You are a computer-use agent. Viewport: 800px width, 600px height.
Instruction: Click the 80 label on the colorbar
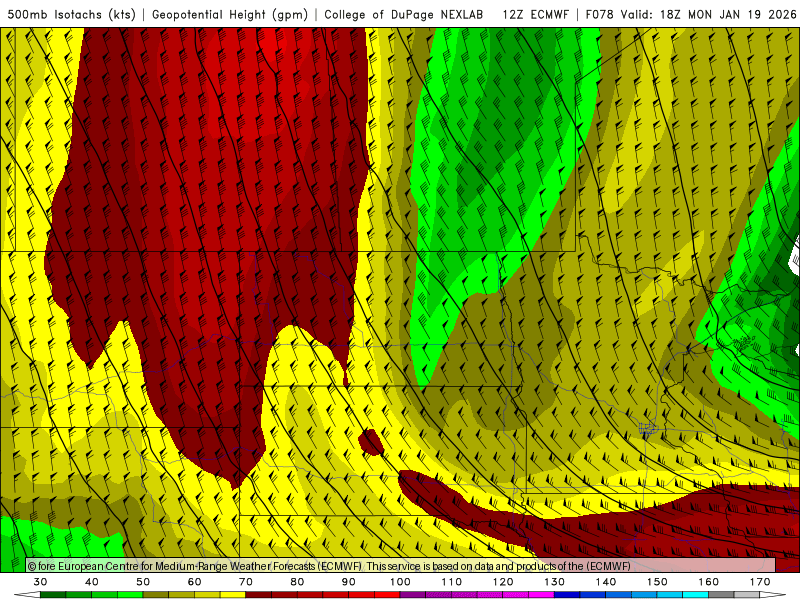point(297,582)
